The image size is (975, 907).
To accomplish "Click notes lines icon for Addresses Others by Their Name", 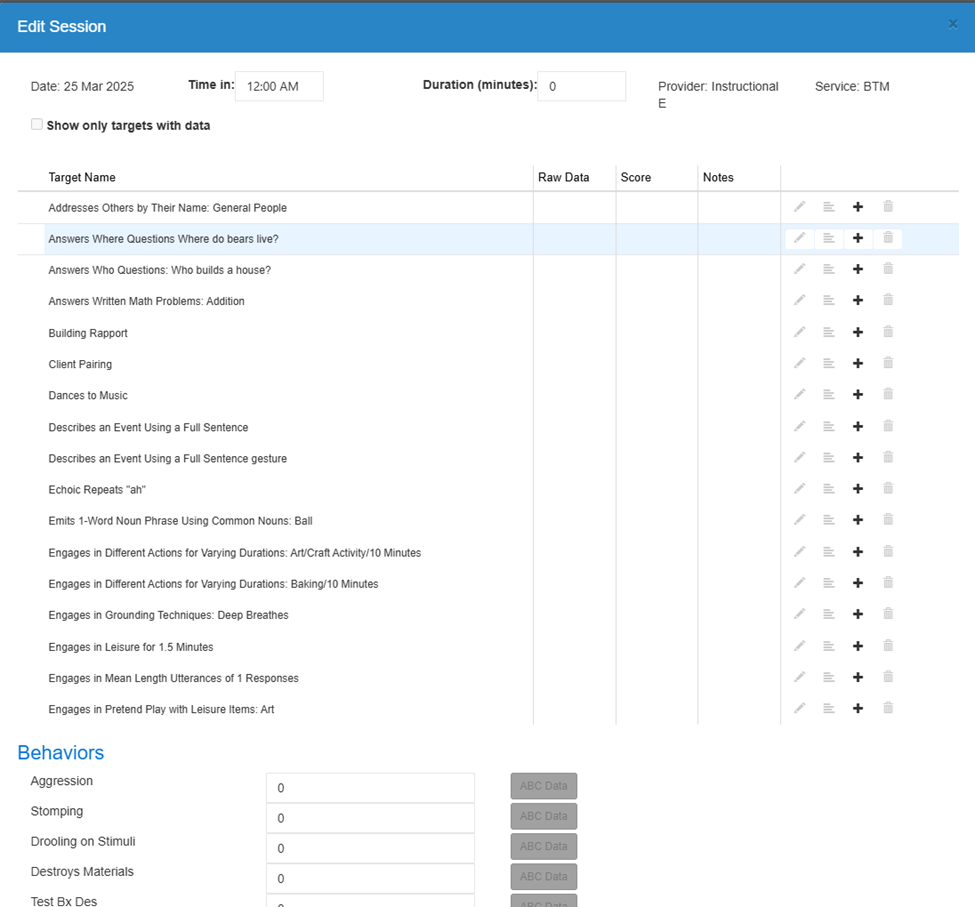I will (x=829, y=207).
